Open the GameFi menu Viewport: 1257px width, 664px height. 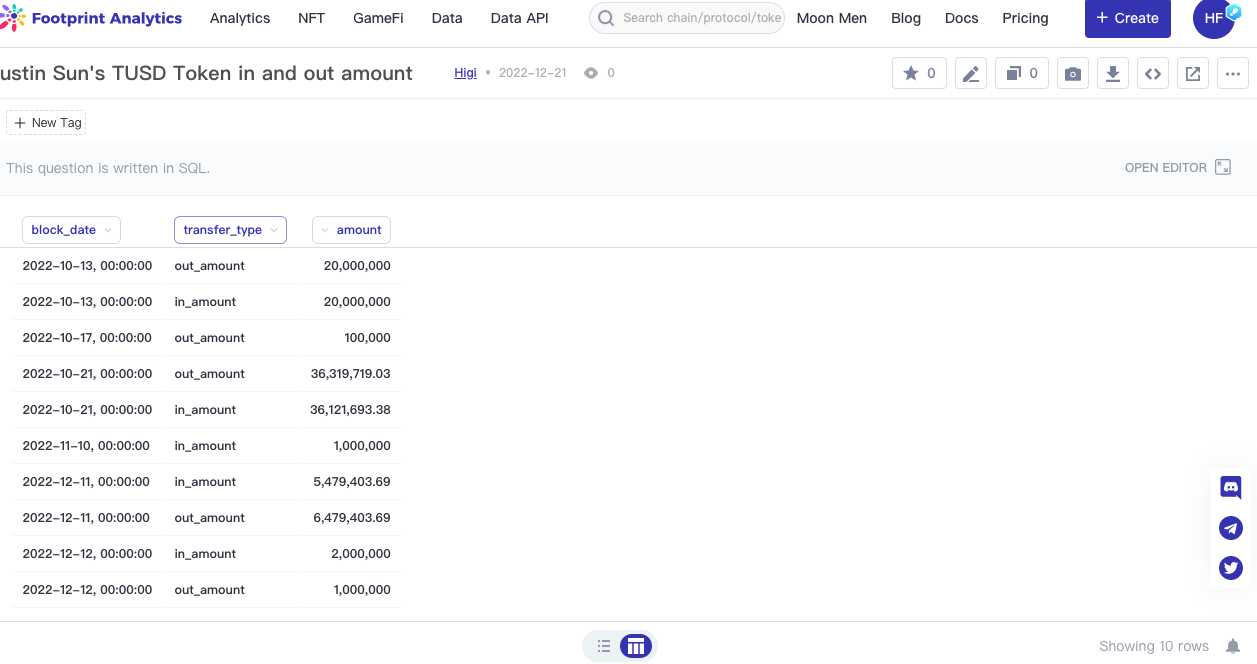[378, 18]
